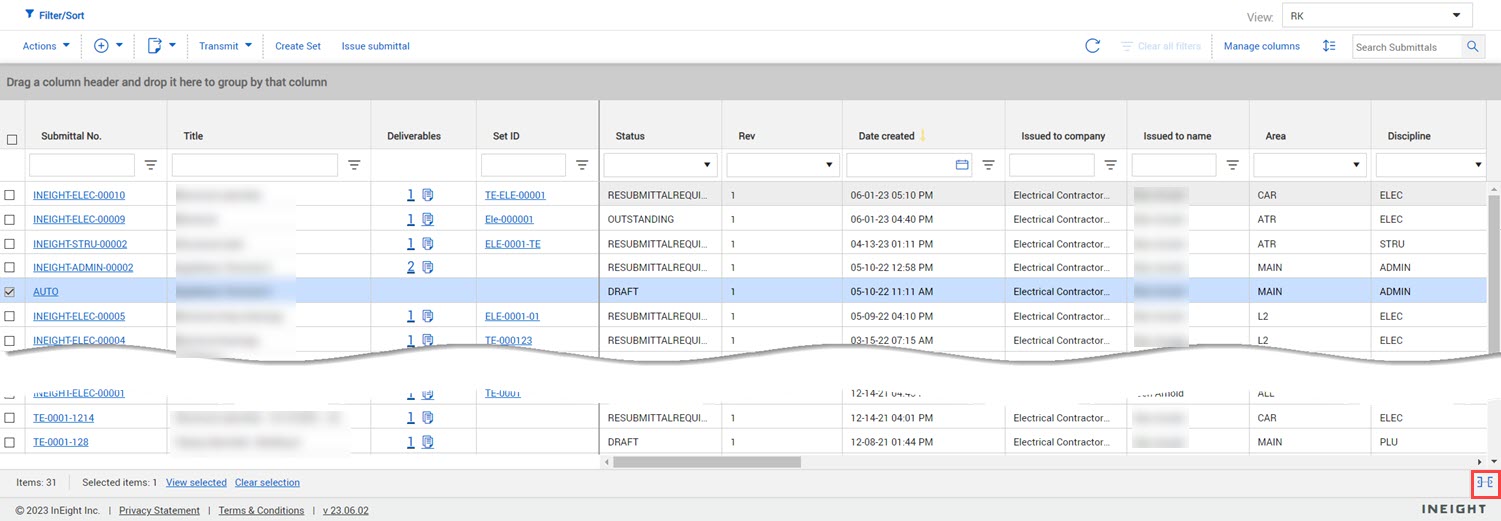The height and width of the screenshot is (521, 1501).
Task: Click the row height adjustment icon
Action: click(1329, 46)
